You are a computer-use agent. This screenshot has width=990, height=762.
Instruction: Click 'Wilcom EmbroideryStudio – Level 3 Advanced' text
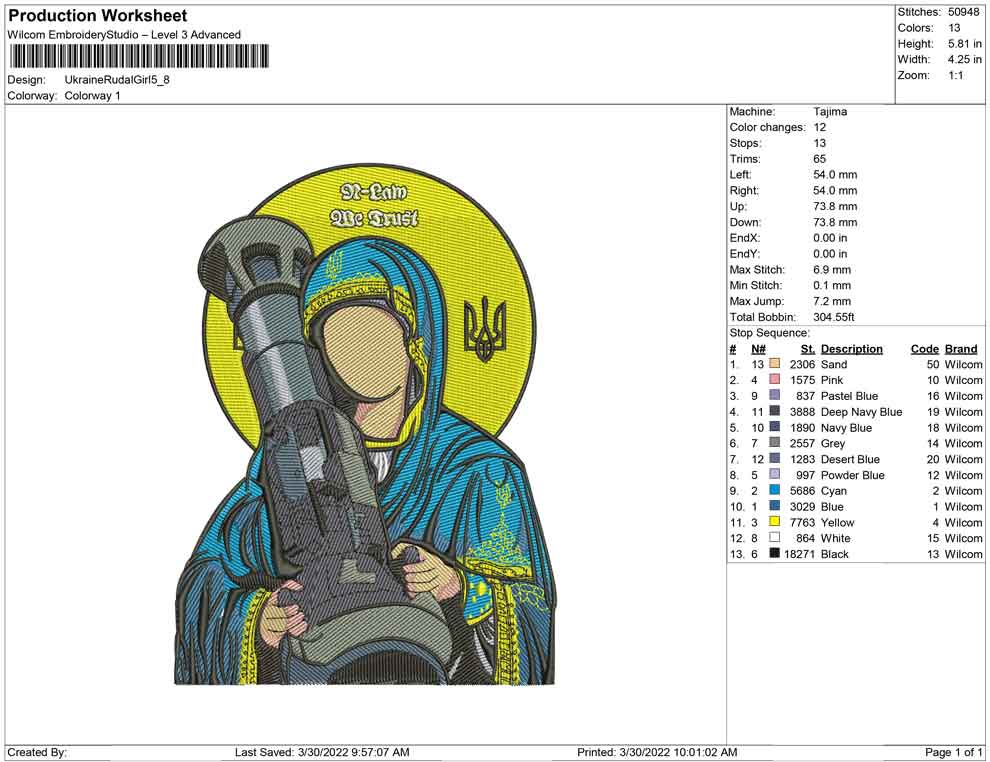click(x=124, y=35)
